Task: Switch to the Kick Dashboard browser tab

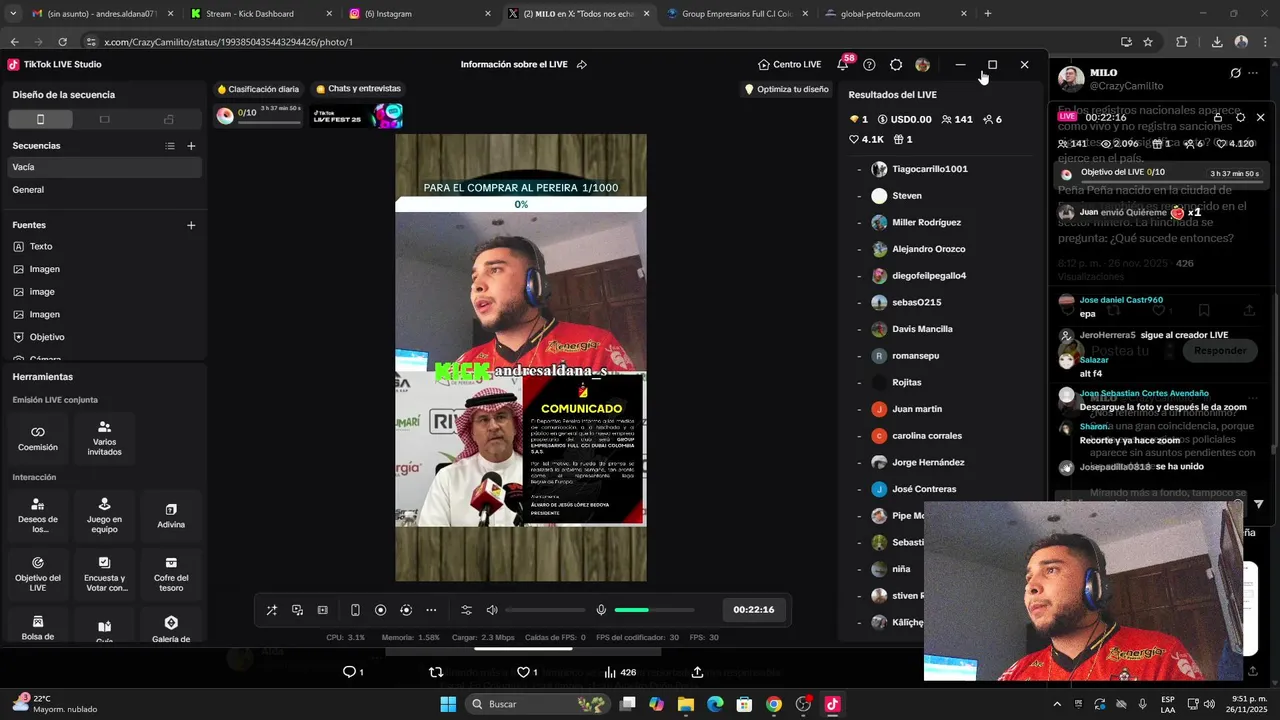Action: click(261, 14)
